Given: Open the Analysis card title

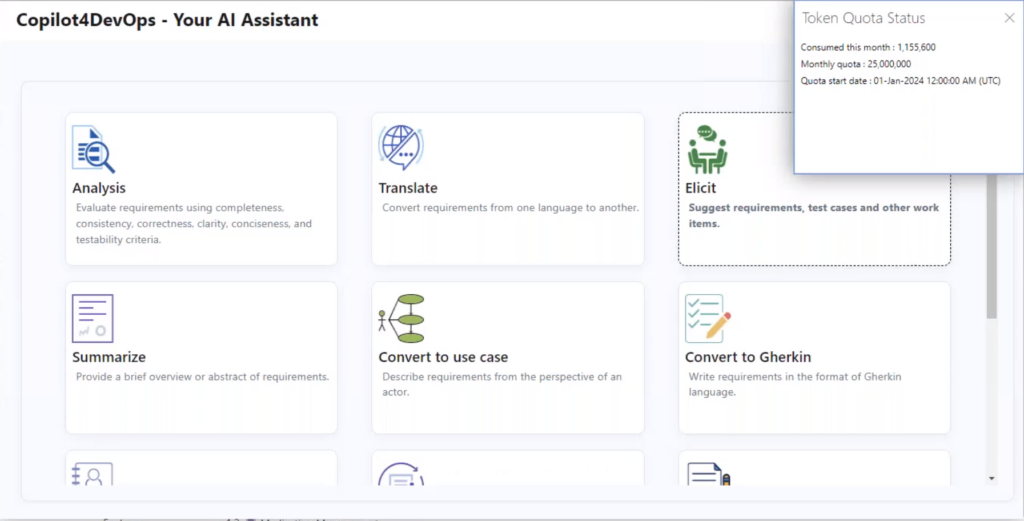Looking at the screenshot, I should pos(99,188).
